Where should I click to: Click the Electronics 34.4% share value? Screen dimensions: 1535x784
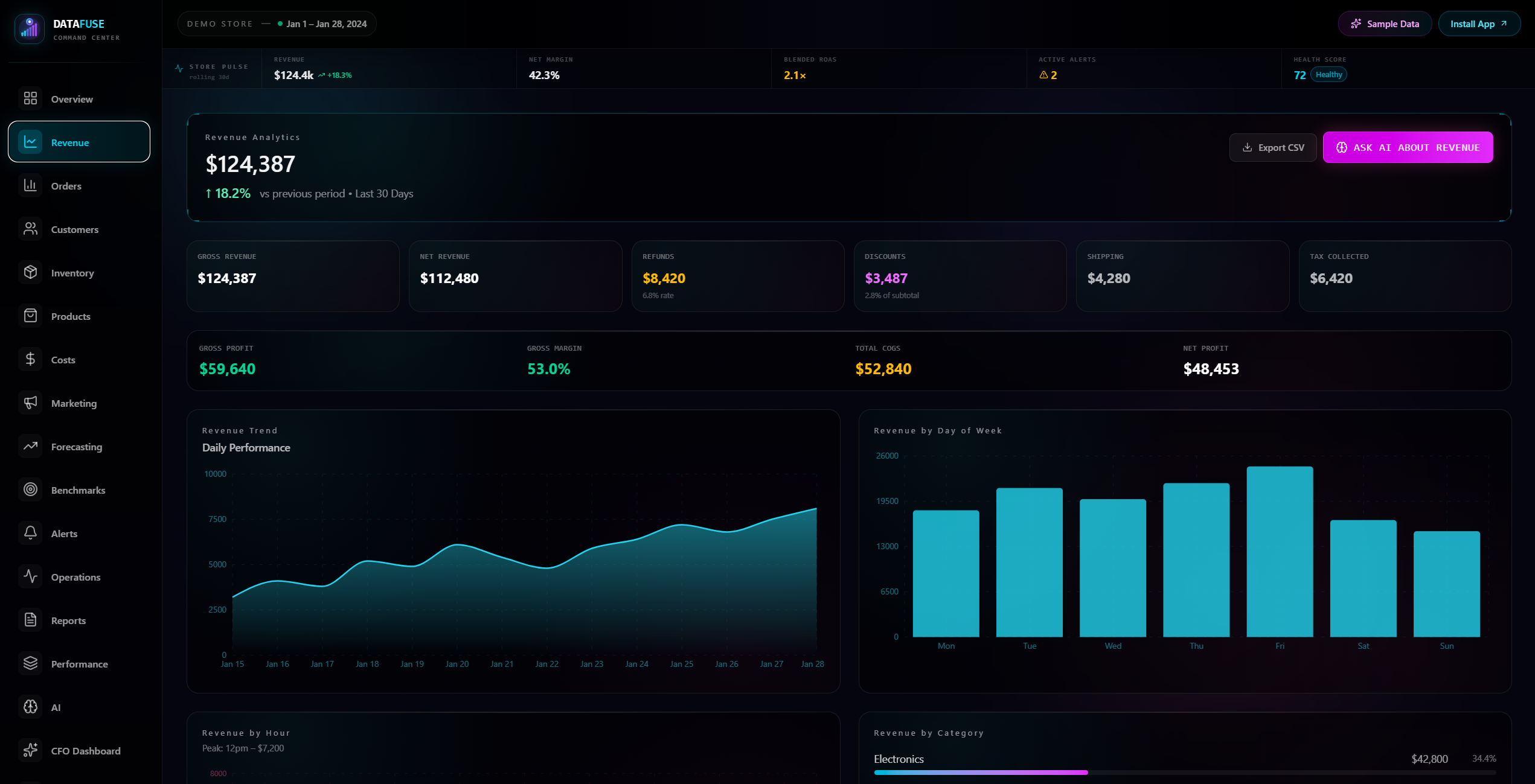click(x=1484, y=758)
